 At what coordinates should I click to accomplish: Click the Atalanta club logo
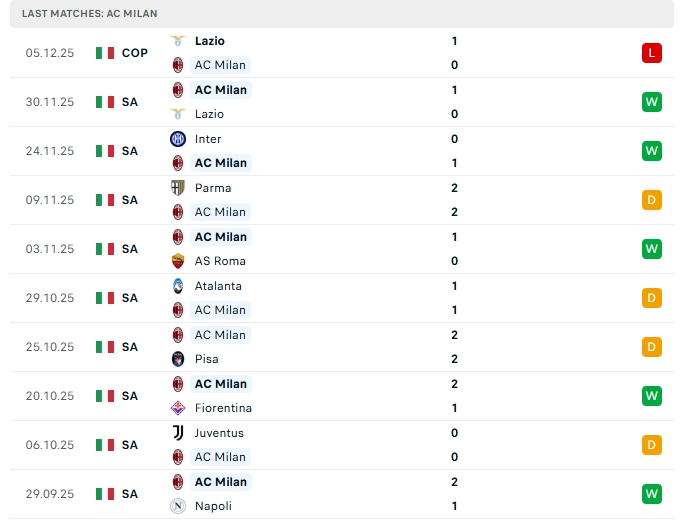(x=178, y=286)
